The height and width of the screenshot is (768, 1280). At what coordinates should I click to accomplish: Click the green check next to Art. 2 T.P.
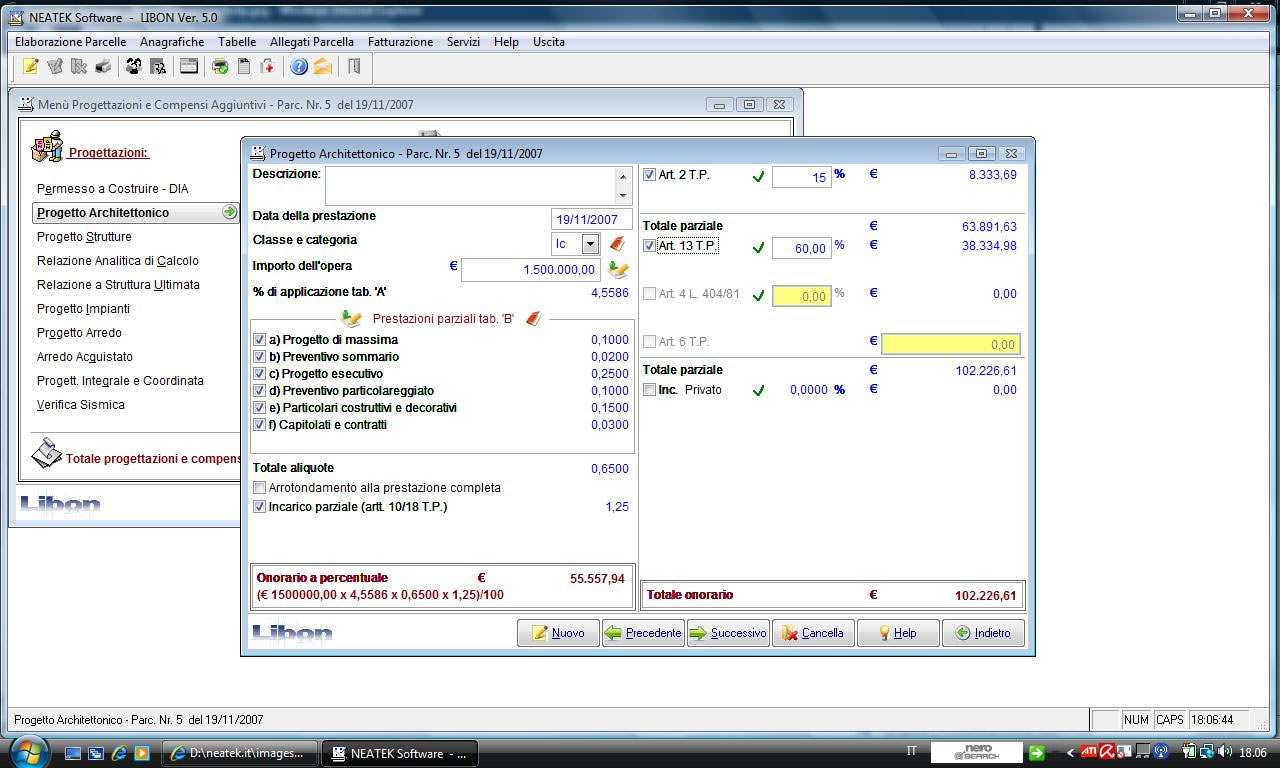tap(758, 177)
